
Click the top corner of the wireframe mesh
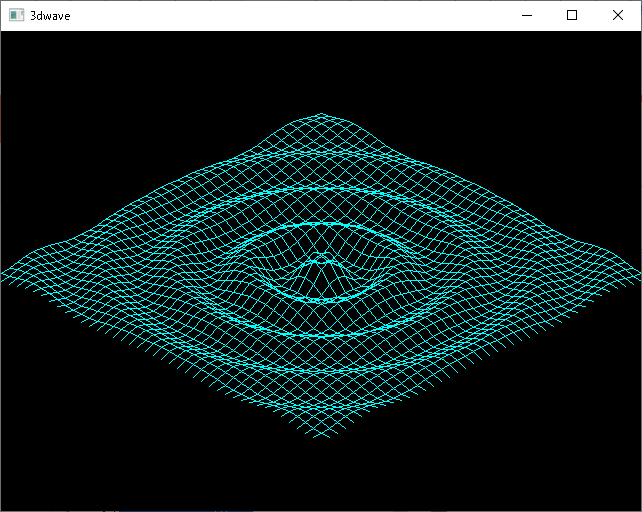[321, 114]
